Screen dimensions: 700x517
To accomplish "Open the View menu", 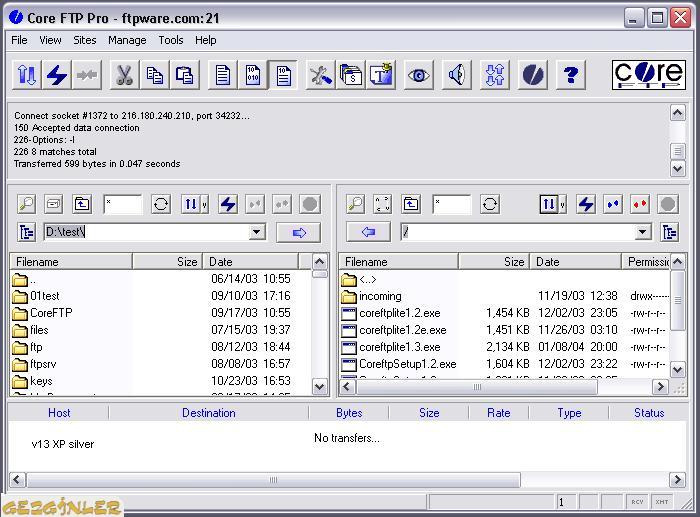I will click(50, 40).
